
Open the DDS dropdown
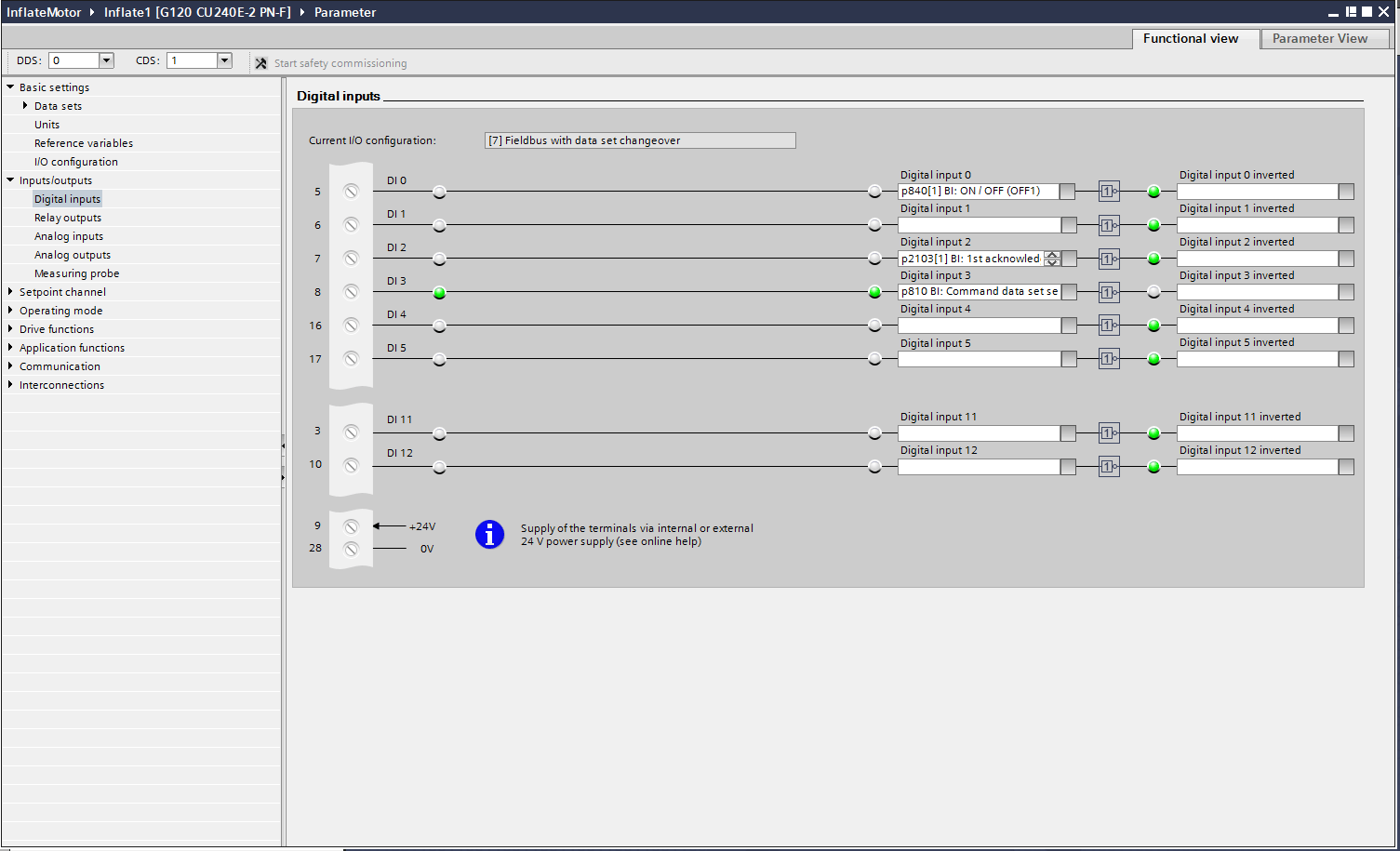pyautogui.click(x=106, y=60)
